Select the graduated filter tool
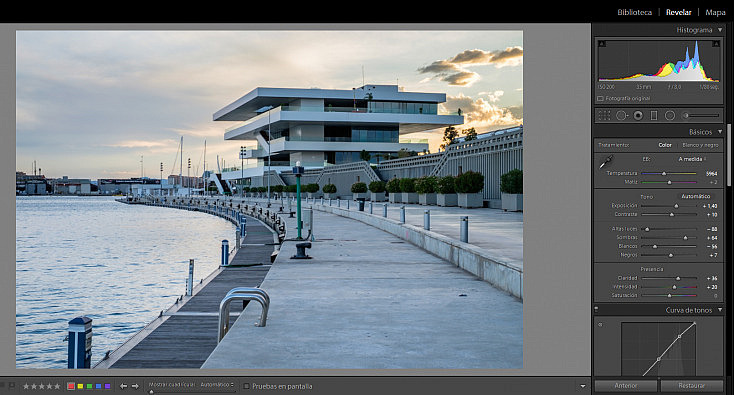The image size is (734, 395). point(654,115)
